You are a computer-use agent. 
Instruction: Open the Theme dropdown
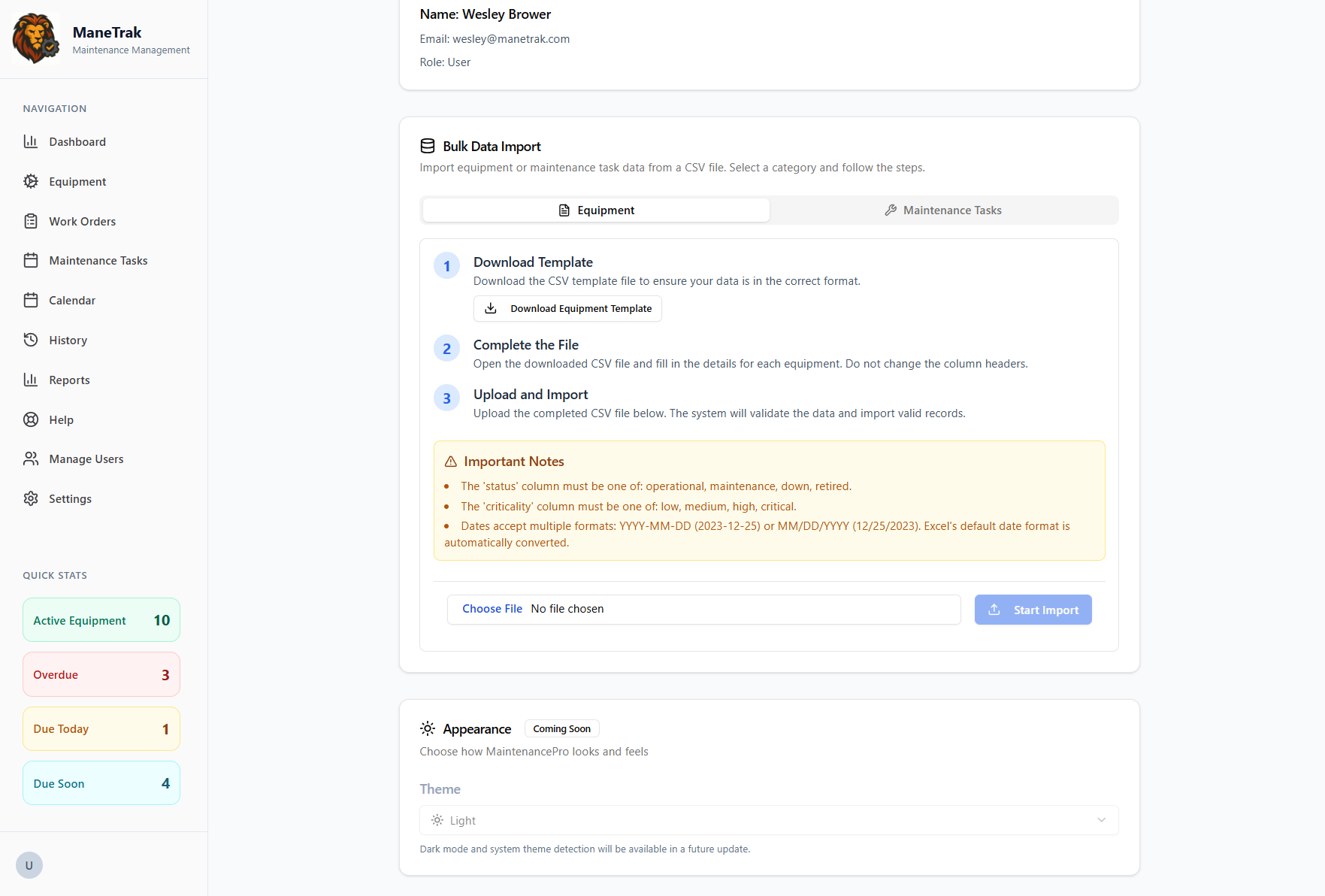[x=769, y=820]
